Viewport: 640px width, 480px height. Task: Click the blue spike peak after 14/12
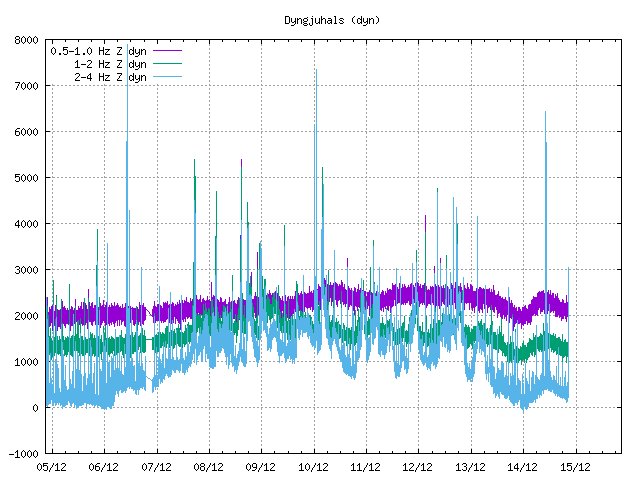546,114
